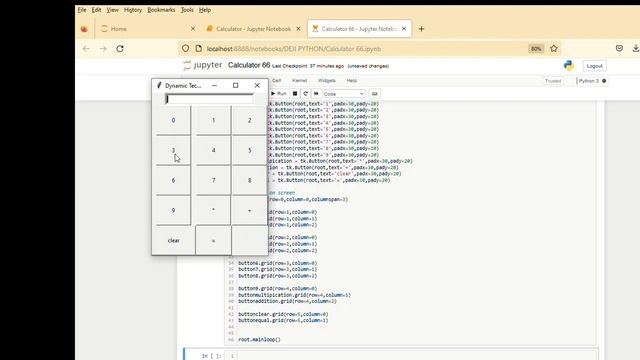Open the Widgets menu in Jupyter
640x360 pixels.
[327, 80]
